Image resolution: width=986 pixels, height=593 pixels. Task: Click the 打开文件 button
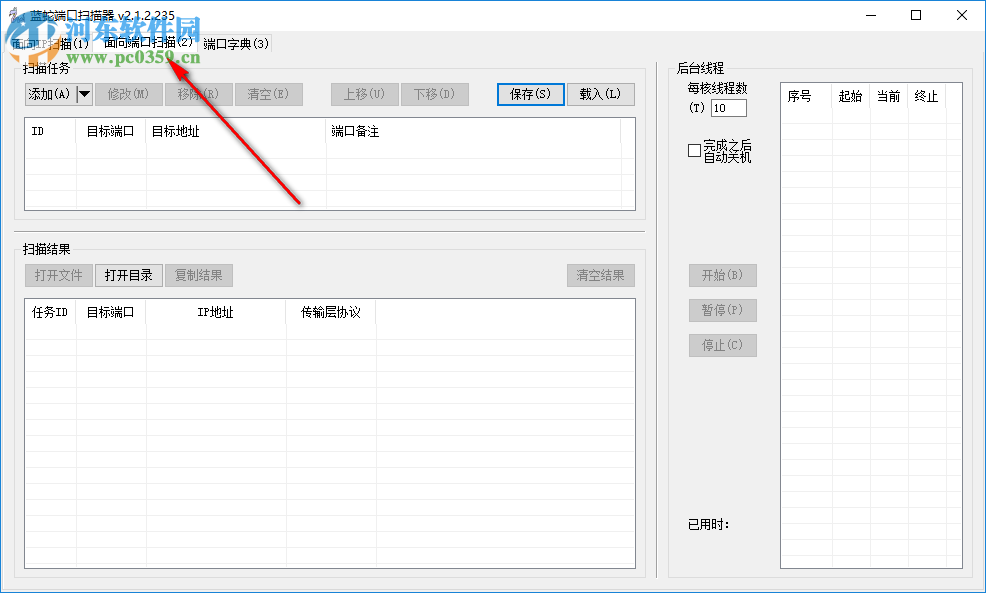pos(59,275)
